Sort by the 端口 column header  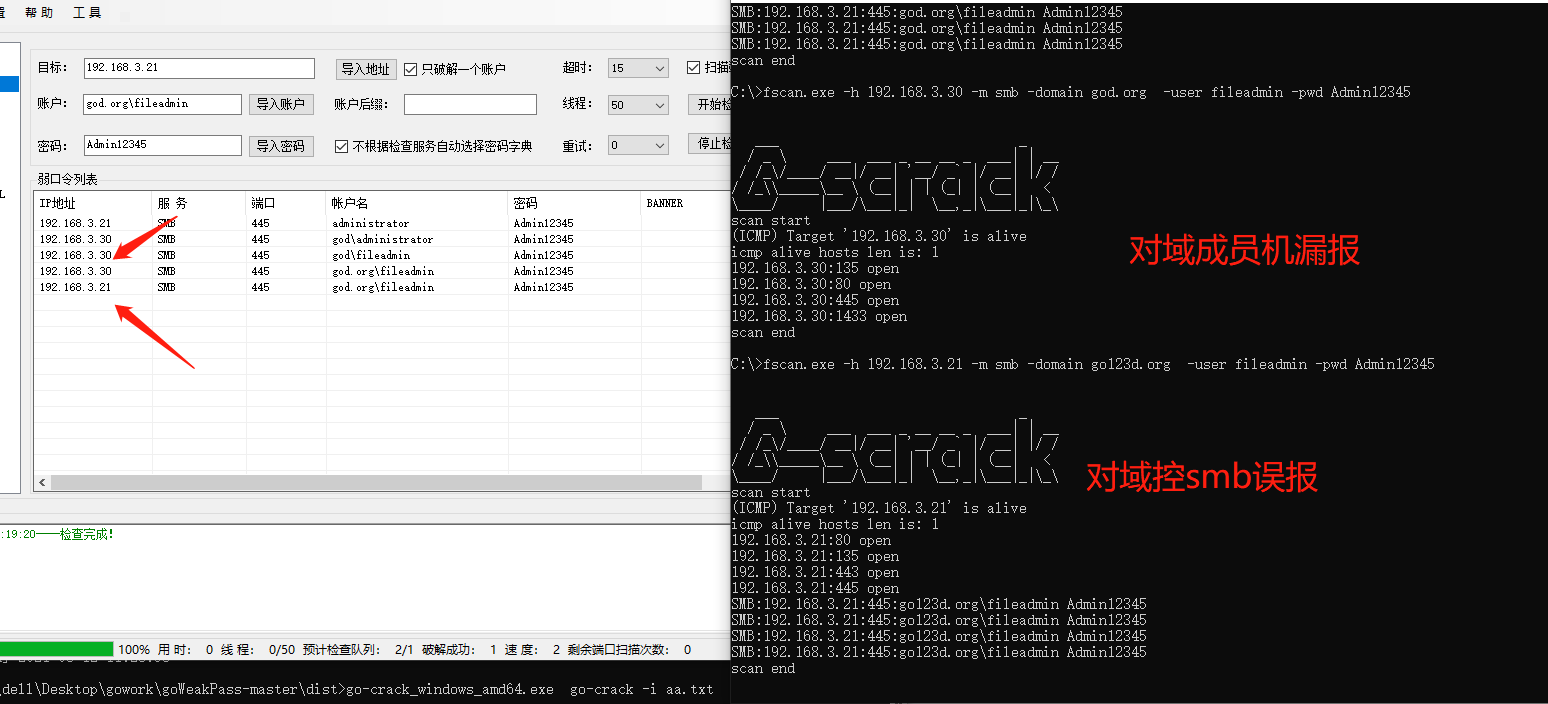287,203
